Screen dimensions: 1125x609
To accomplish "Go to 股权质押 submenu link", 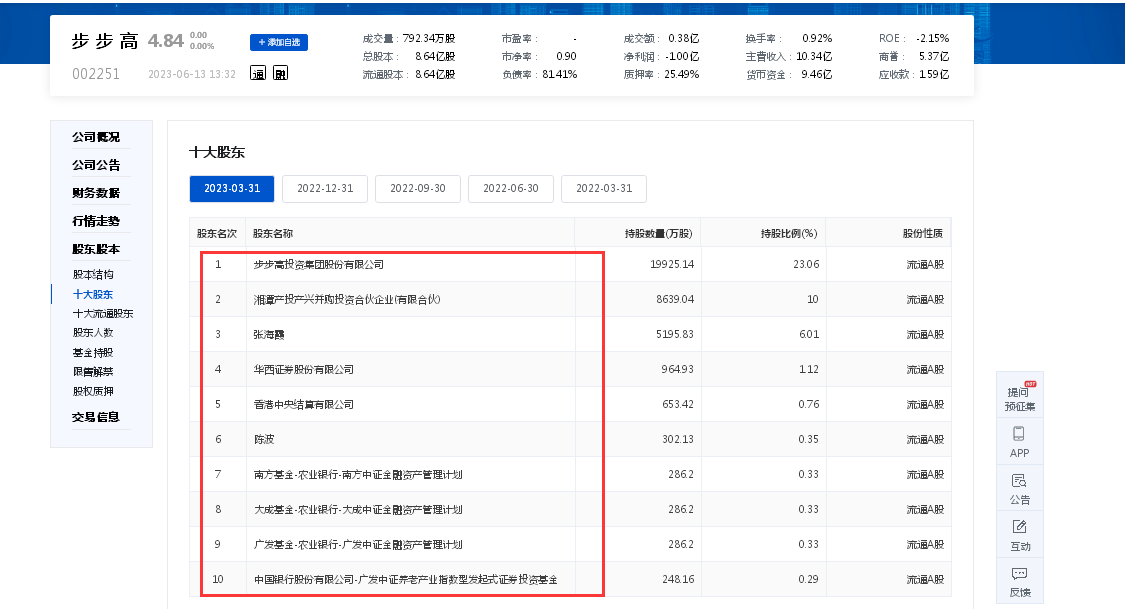I will click(x=93, y=391).
